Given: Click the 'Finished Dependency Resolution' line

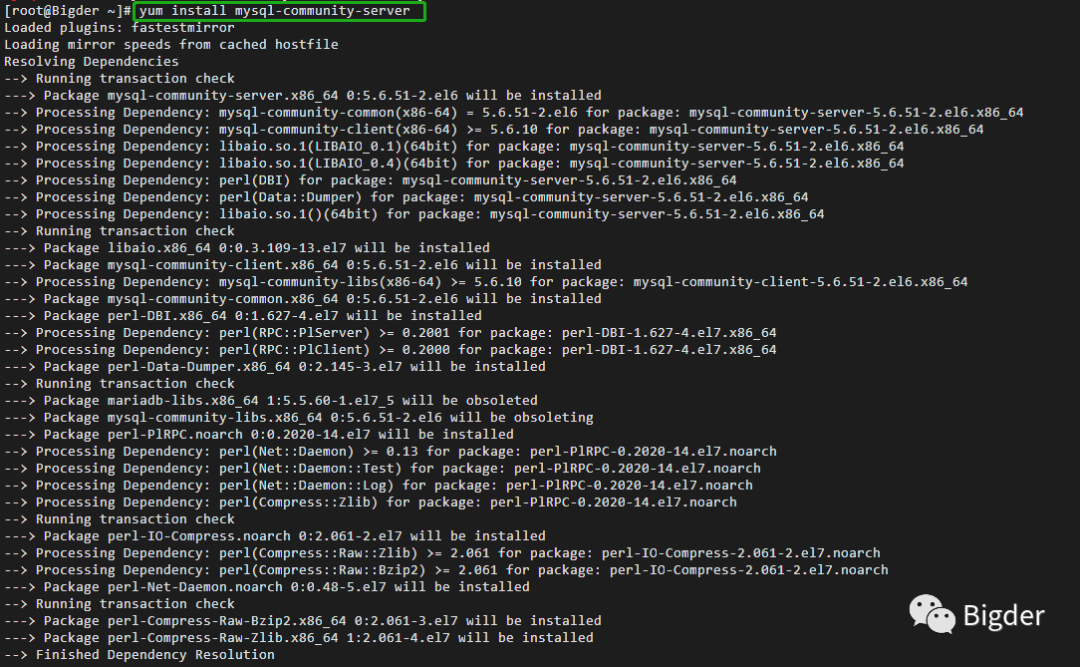Looking at the screenshot, I should tap(139, 655).
